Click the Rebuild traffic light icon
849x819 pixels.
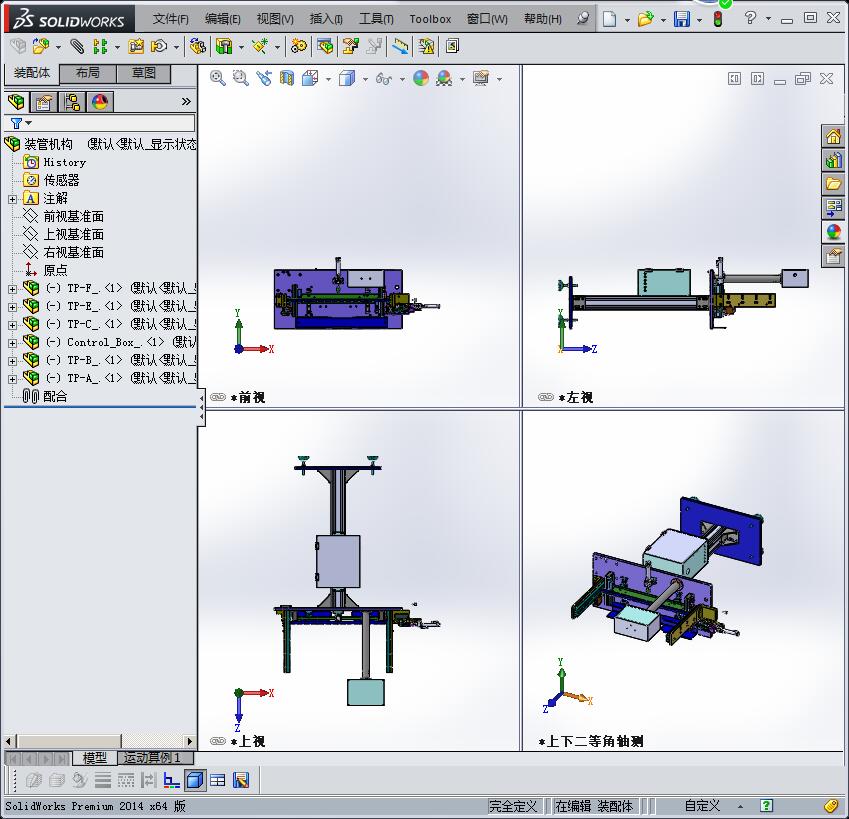719,19
